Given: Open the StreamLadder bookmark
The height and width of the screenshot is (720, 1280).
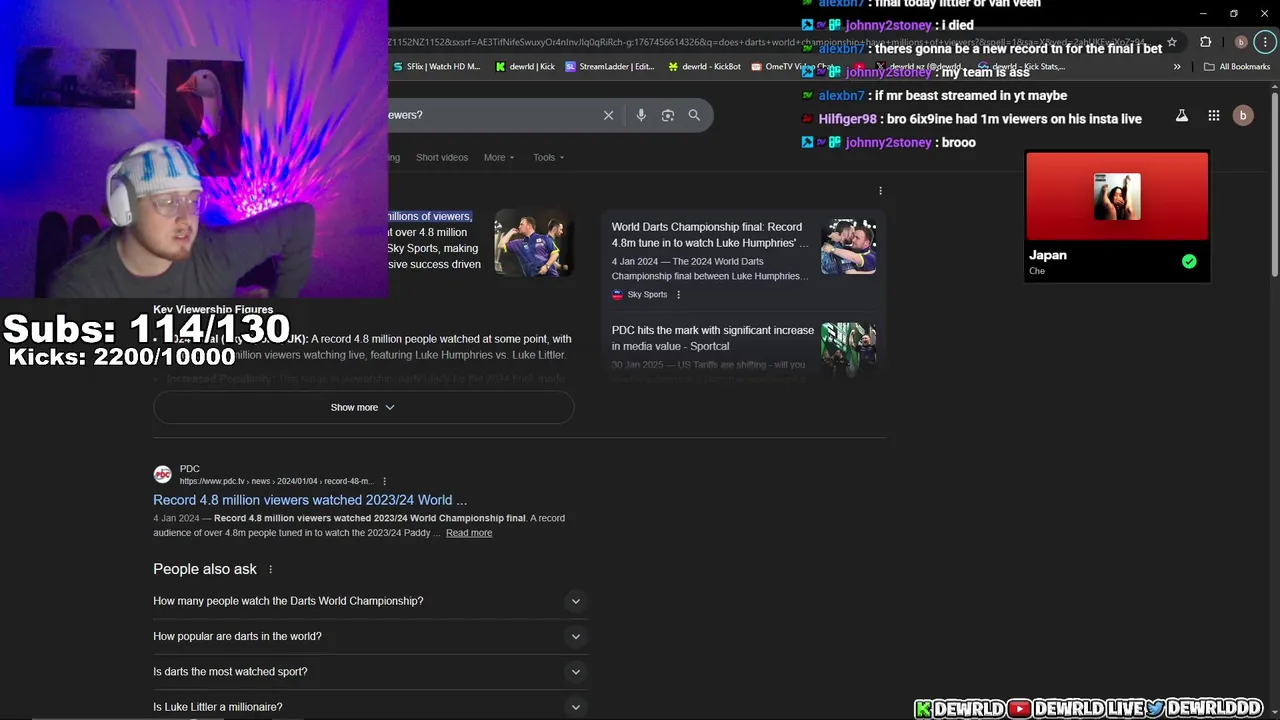Looking at the screenshot, I should coord(610,67).
